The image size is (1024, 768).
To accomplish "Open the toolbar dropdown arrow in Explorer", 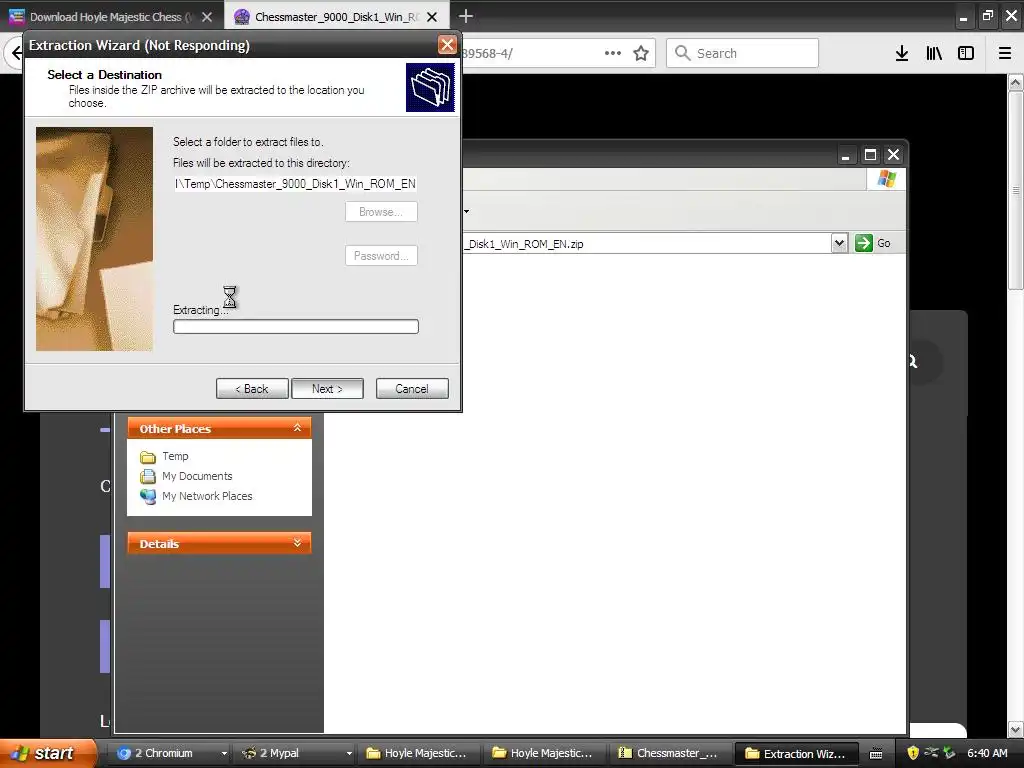I will [x=466, y=211].
